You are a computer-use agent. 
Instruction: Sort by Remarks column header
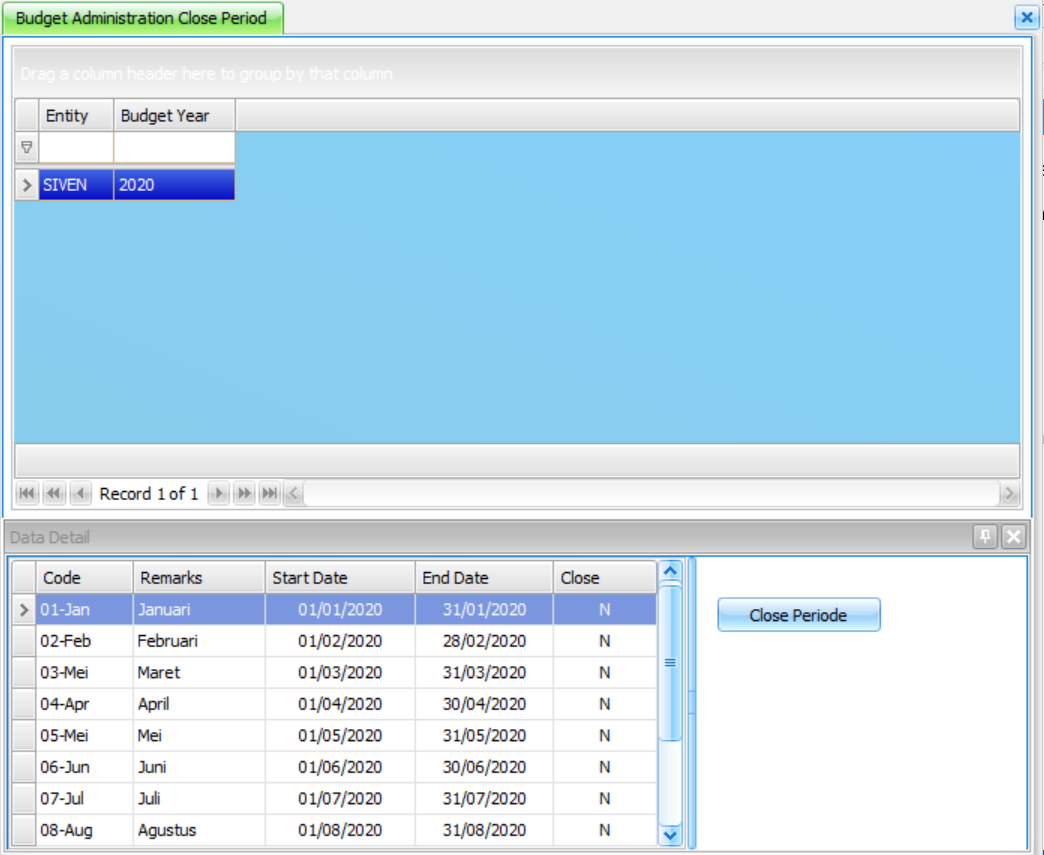point(199,577)
